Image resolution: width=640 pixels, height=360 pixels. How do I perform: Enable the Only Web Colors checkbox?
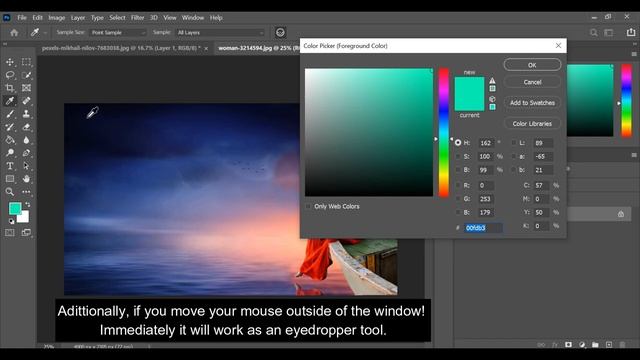[308, 207]
